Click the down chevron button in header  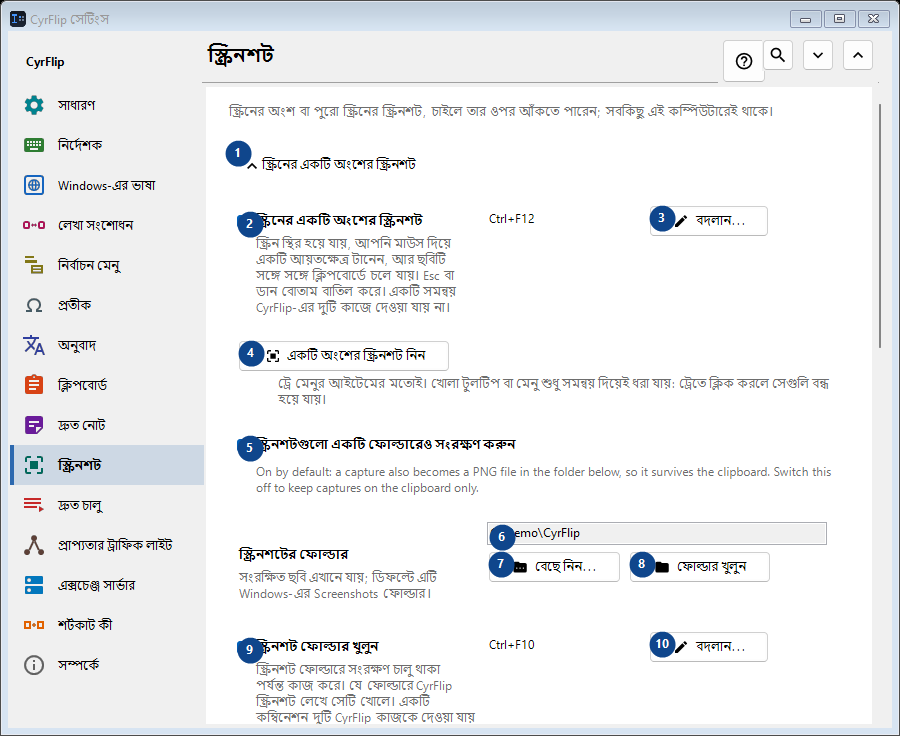click(818, 55)
